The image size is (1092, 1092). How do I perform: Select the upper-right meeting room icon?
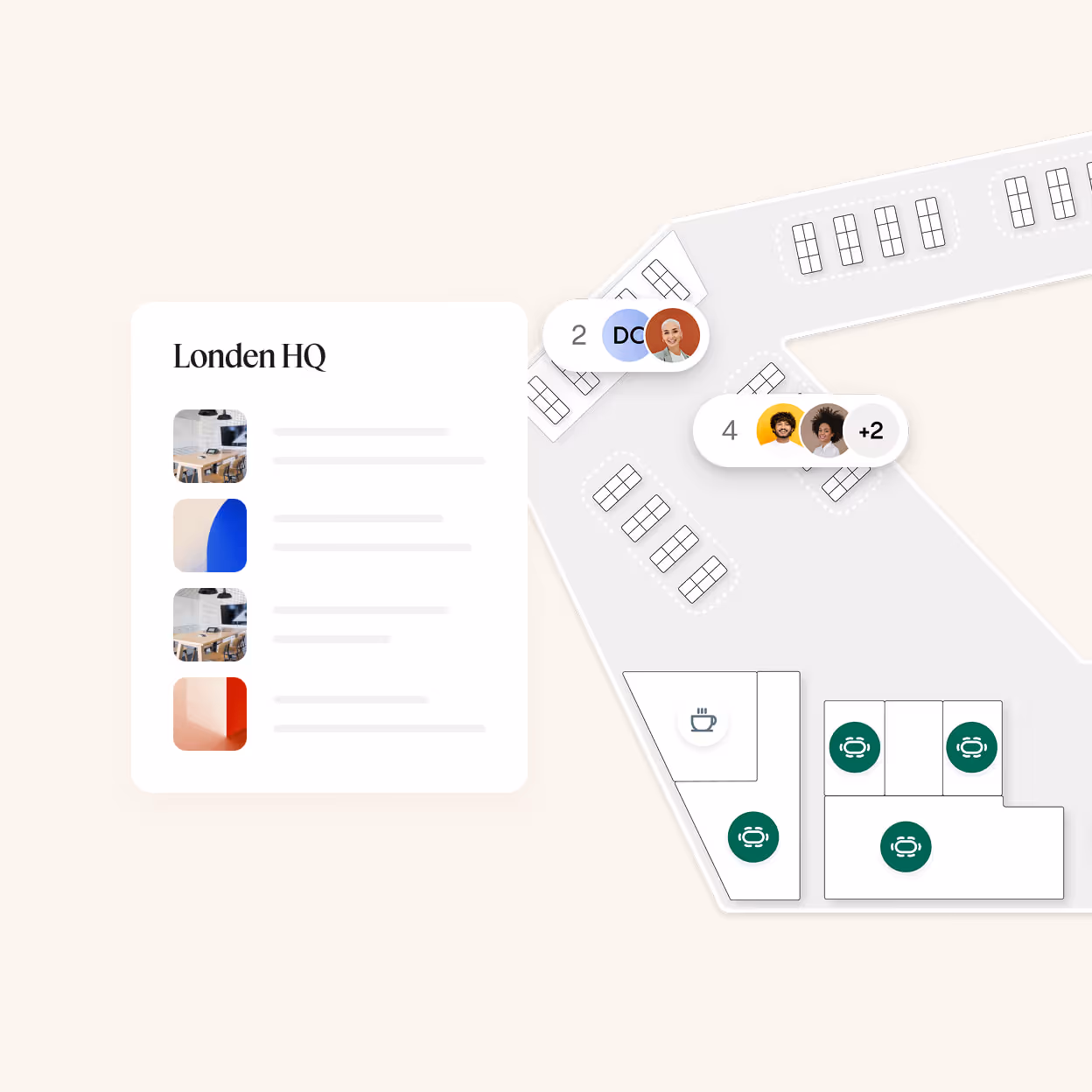tap(972, 747)
